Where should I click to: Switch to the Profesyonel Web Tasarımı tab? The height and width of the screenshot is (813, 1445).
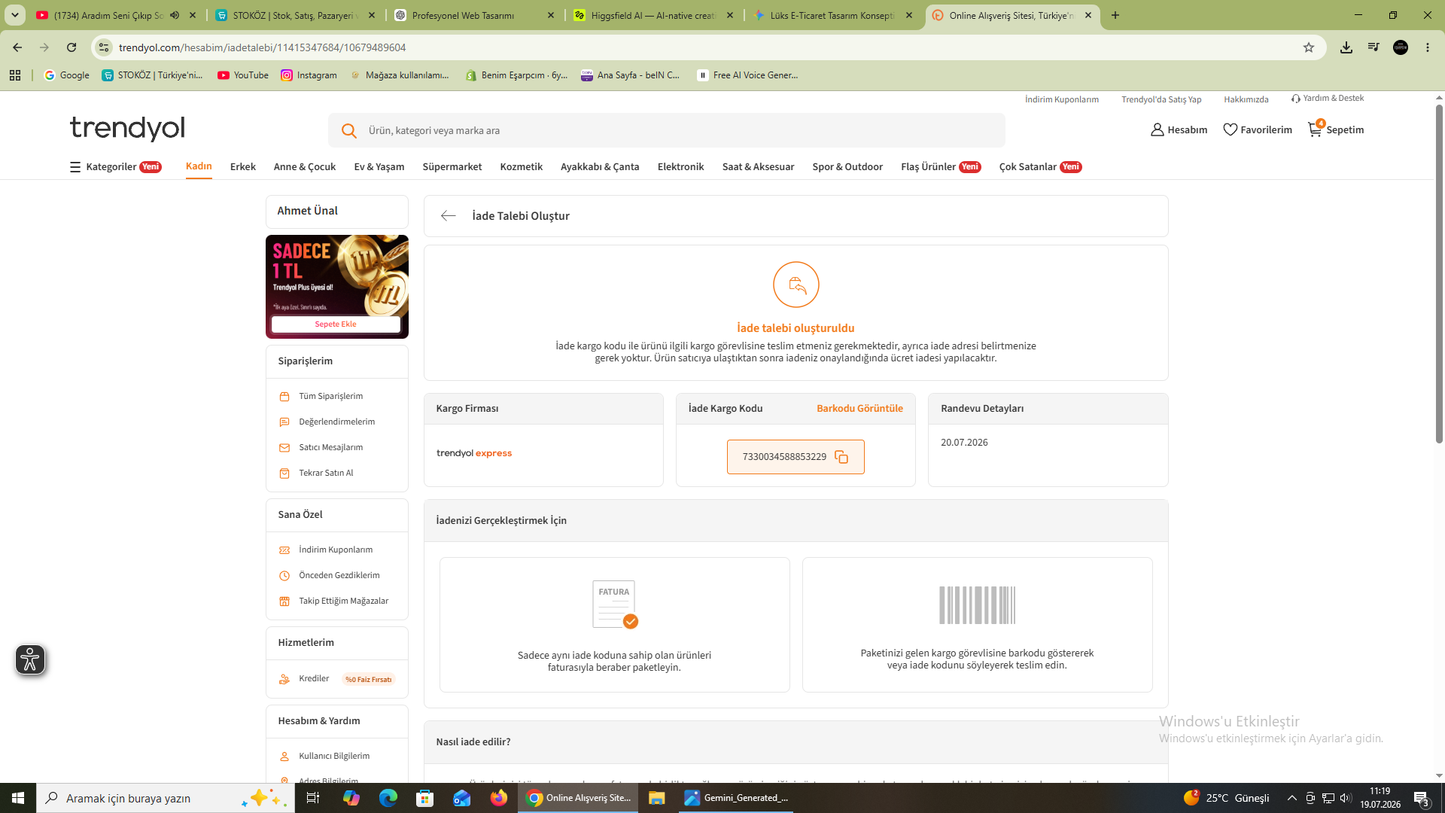click(x=475, y=15)
